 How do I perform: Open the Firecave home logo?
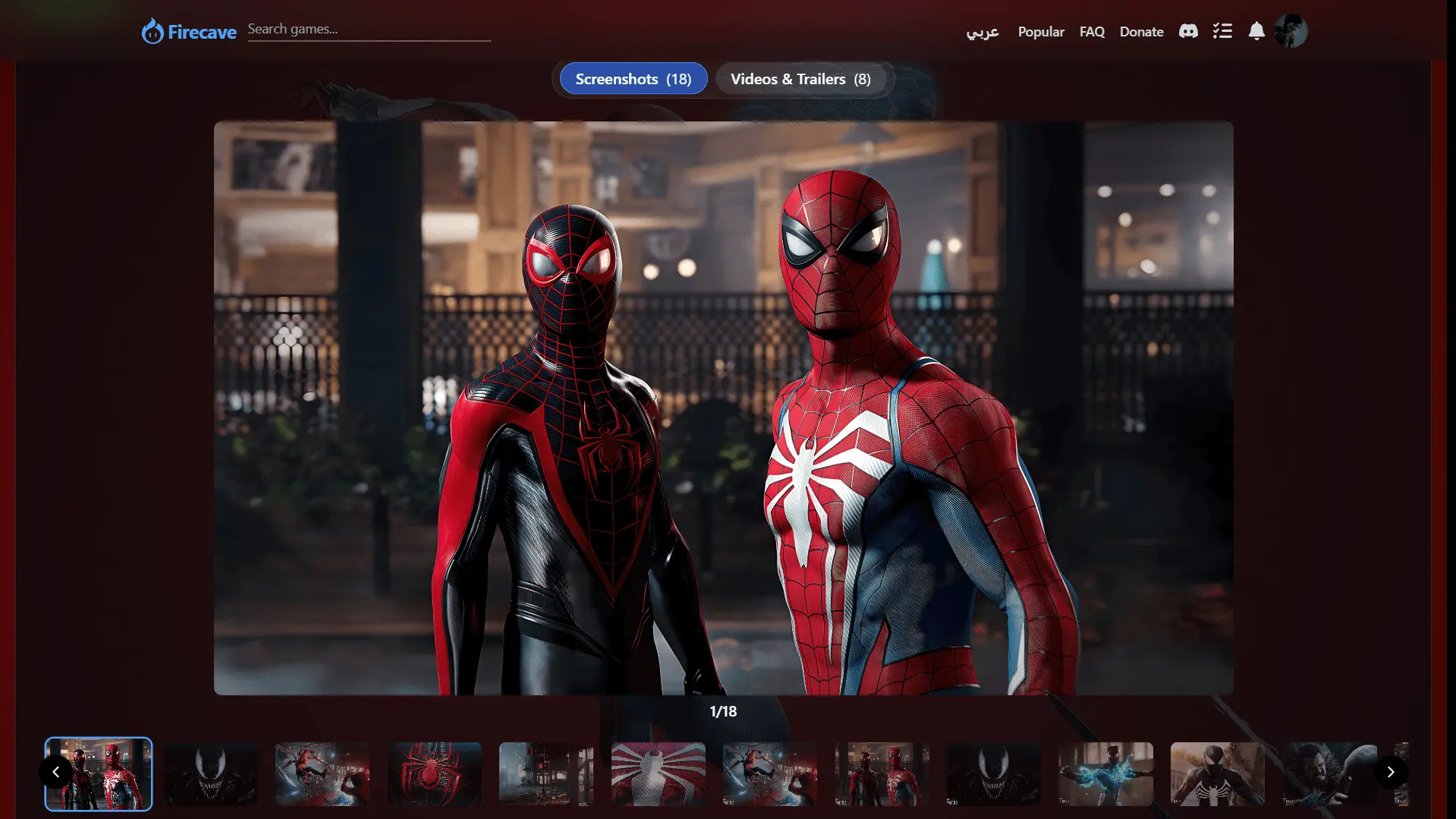189,31
